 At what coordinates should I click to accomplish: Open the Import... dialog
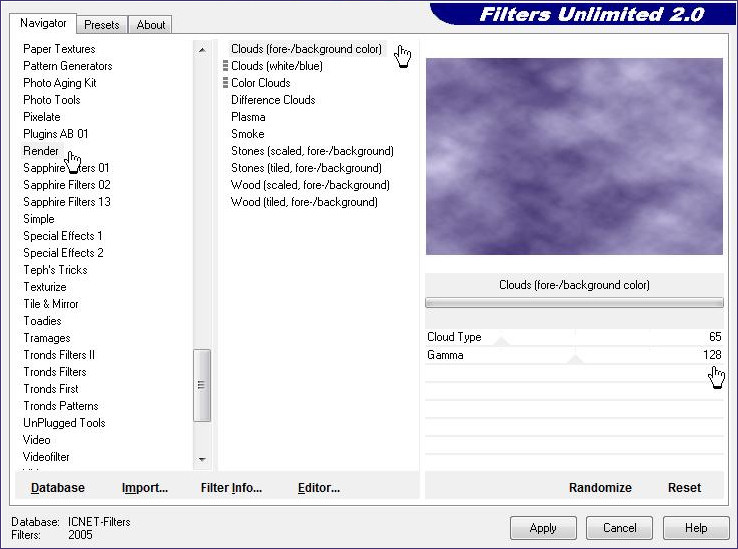pyautogui.click(x=145, y=488)
